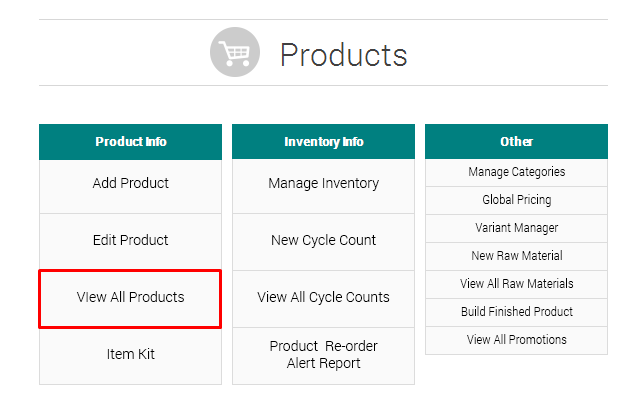The width and height of the screenshot is (643, 412).
Task: Open the Add Product page
Action: 130,183
